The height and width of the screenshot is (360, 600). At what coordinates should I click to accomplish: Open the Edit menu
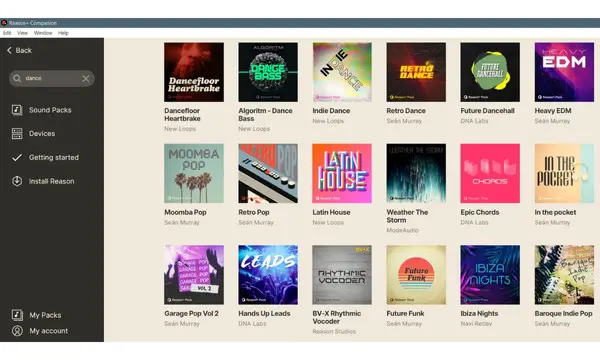[7, 33]
